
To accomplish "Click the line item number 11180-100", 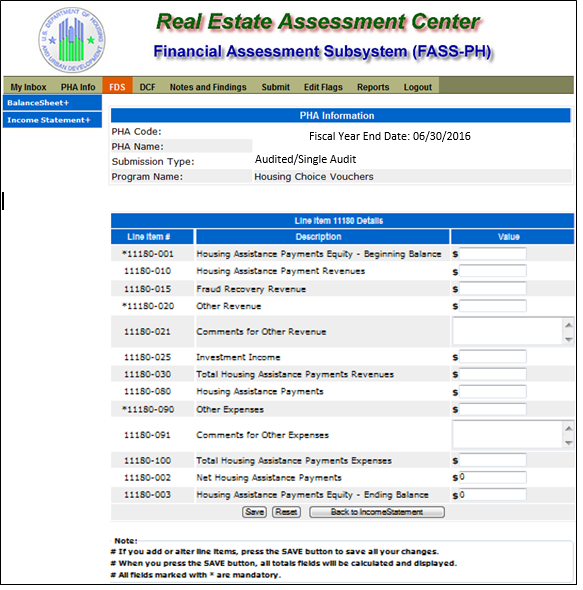I will pos(148,460).
